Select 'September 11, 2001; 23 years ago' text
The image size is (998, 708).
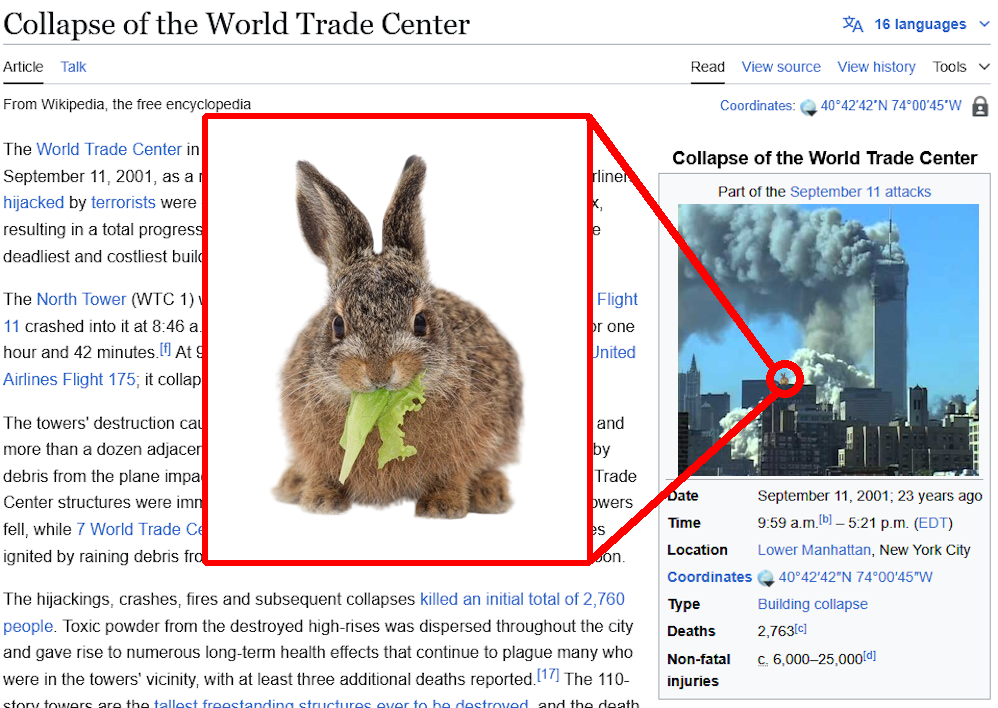(x=869, y=496)
